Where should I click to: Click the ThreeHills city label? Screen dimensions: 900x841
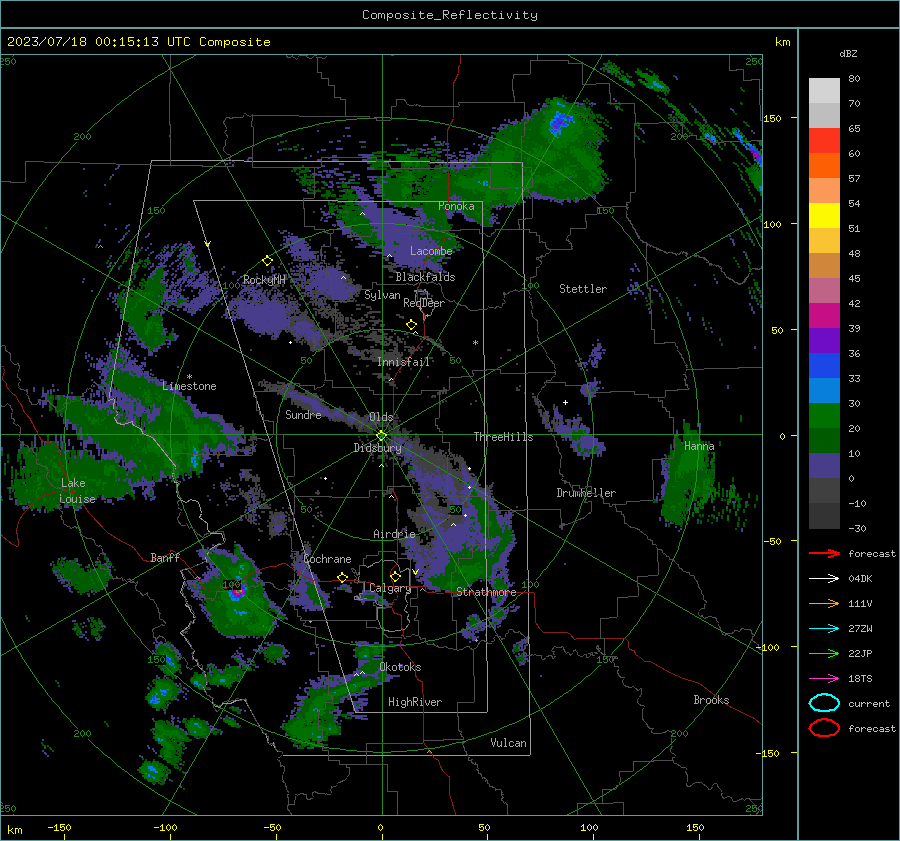coord(503,437)
